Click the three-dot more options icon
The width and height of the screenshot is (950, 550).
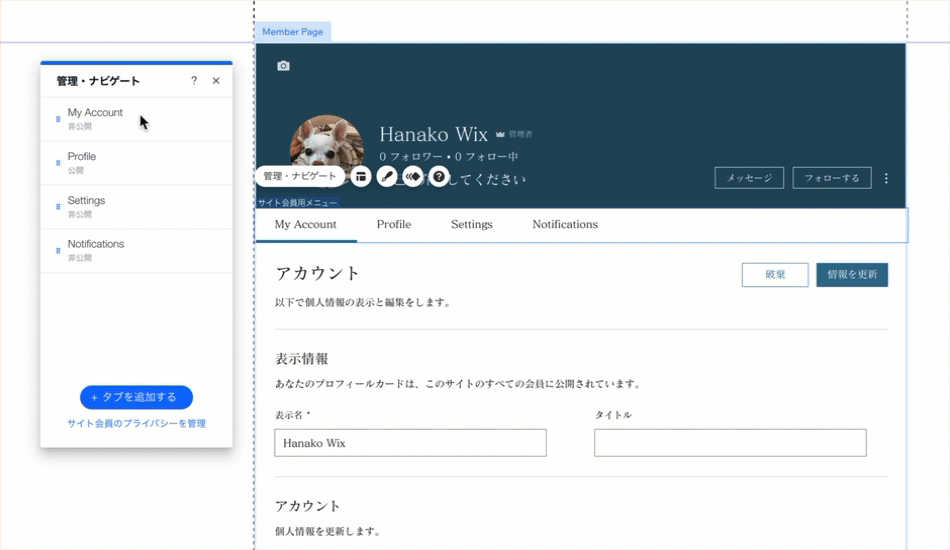[x=886, y=178]
